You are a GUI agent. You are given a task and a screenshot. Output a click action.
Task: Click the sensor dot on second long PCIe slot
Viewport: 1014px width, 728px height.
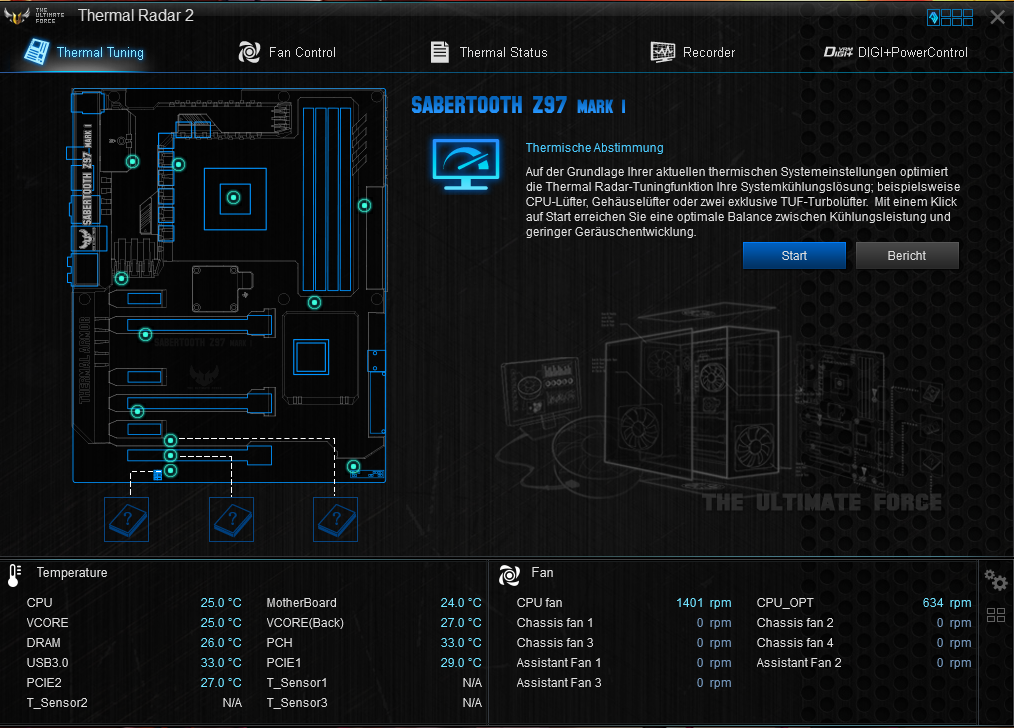tap(137, 411)
